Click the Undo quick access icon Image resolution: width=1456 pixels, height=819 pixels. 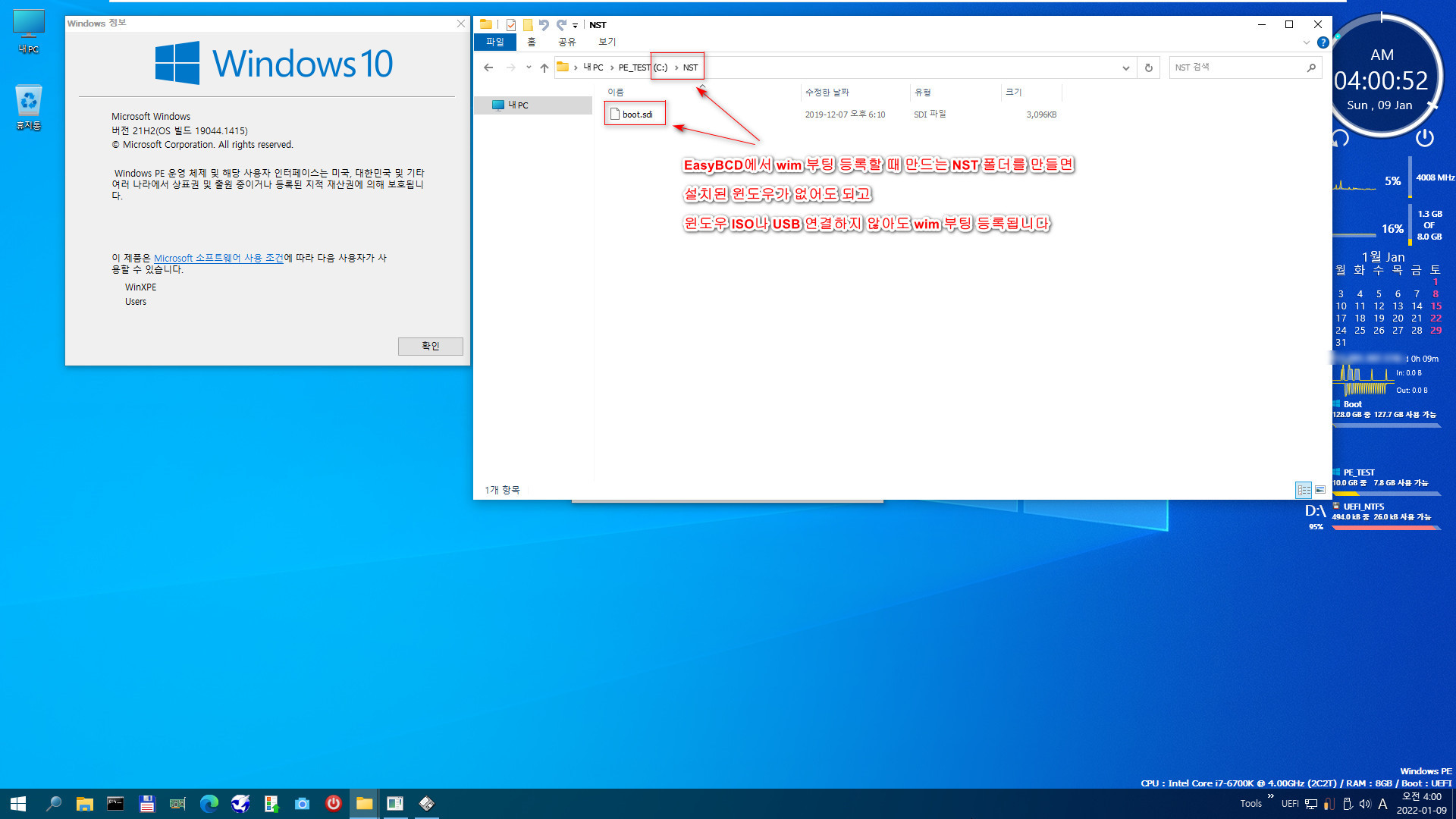(544, 25)
